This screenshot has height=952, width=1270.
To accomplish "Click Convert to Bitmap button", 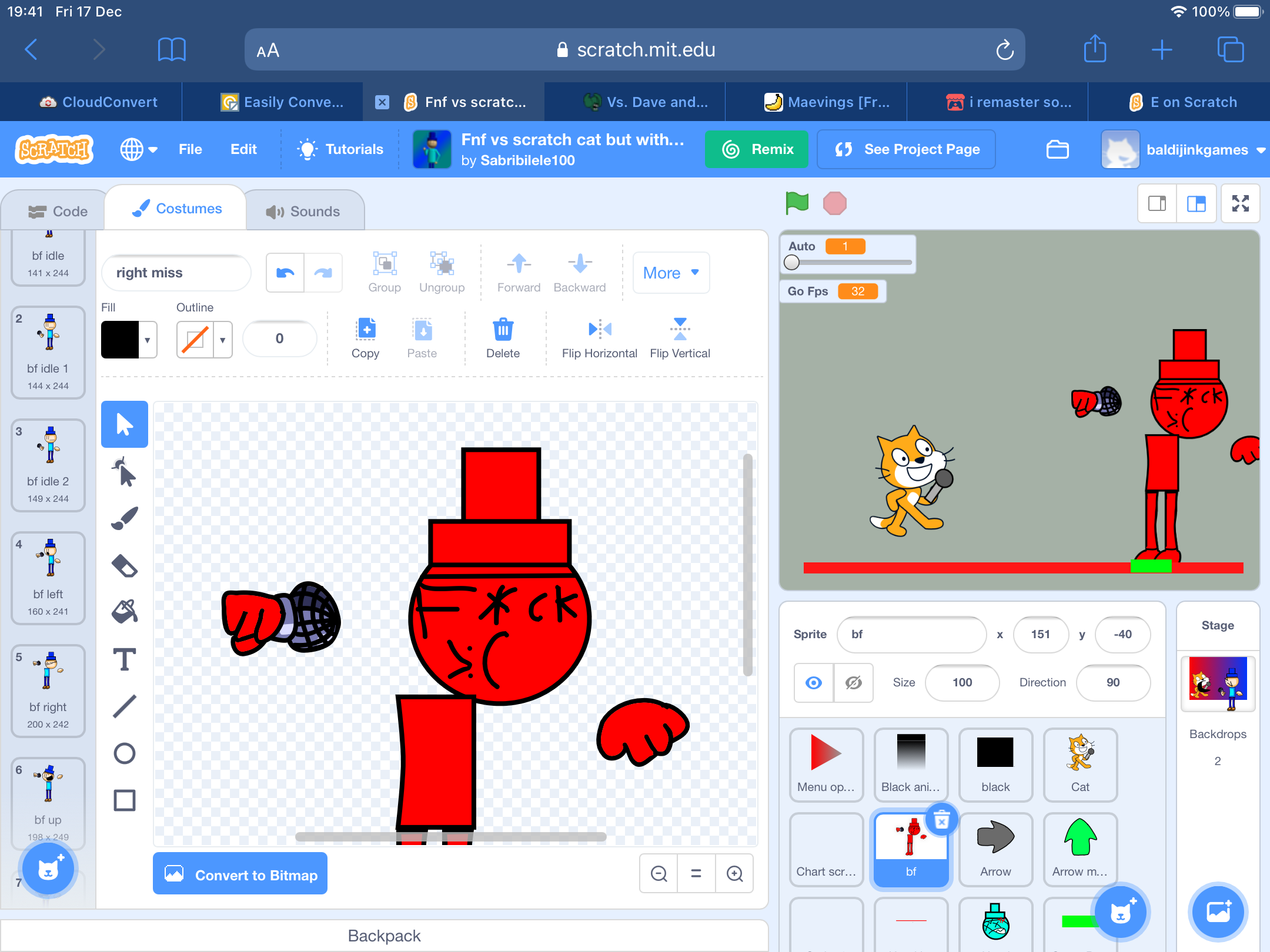I will click(240, 874).
